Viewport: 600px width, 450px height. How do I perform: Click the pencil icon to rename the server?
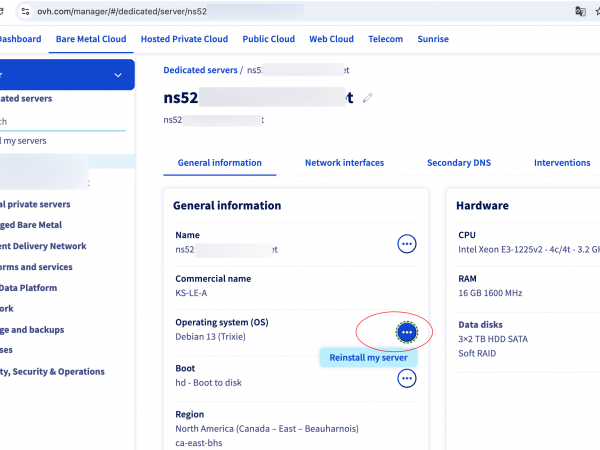click(x=368, y=98)
